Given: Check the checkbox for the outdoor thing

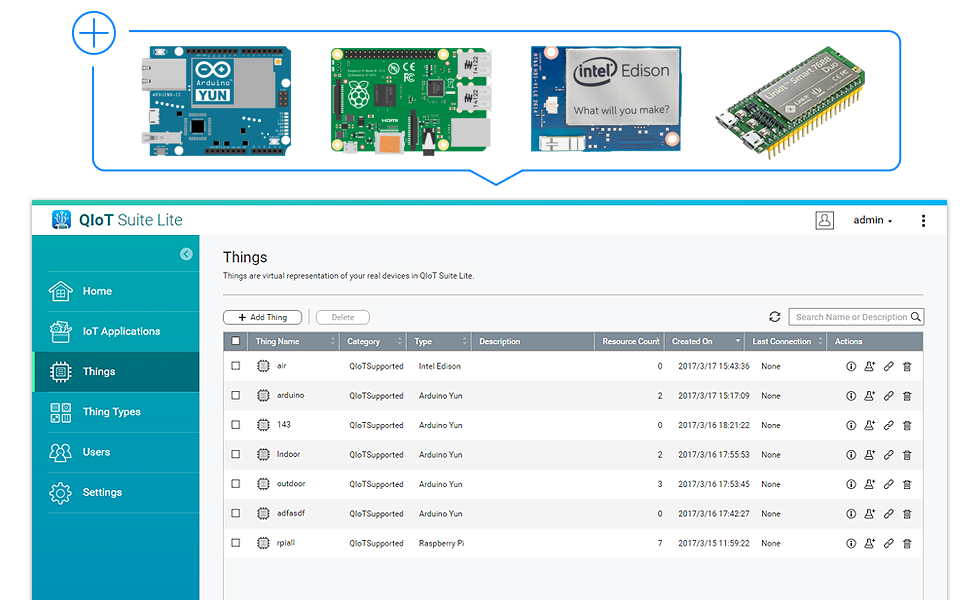Looking at the screenshot, I should pyautogui.click(x=235, y=484).
